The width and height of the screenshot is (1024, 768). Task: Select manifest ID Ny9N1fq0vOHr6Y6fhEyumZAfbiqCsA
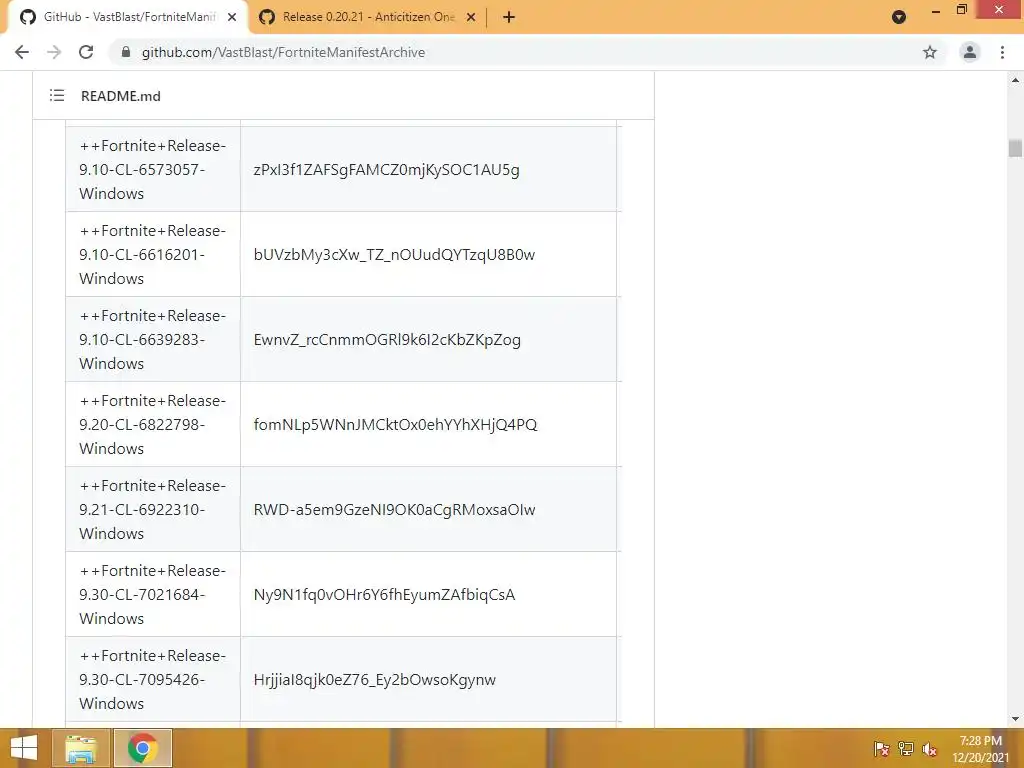click(x=385, y=594)
